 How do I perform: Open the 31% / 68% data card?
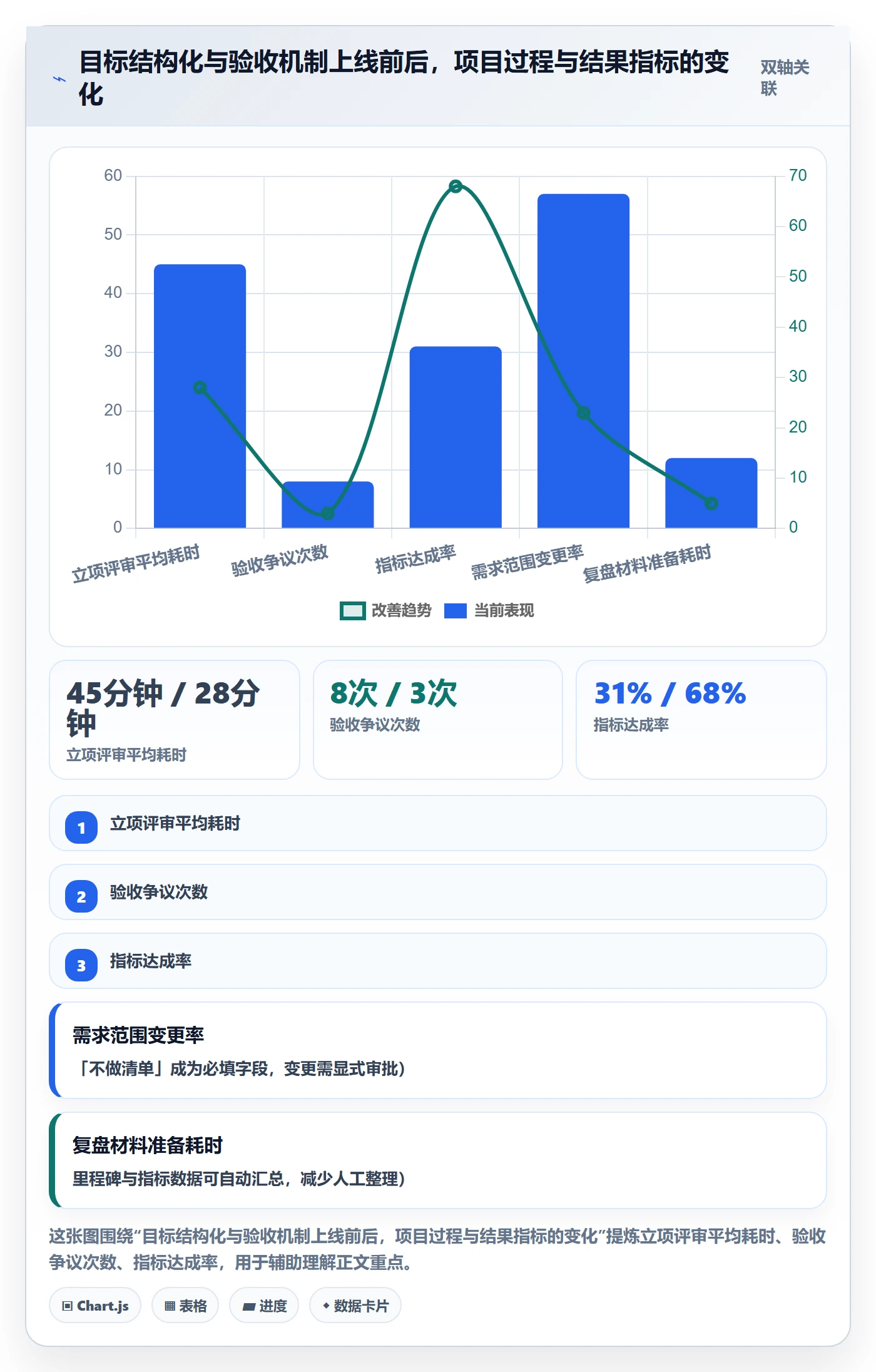coord(701,720)
